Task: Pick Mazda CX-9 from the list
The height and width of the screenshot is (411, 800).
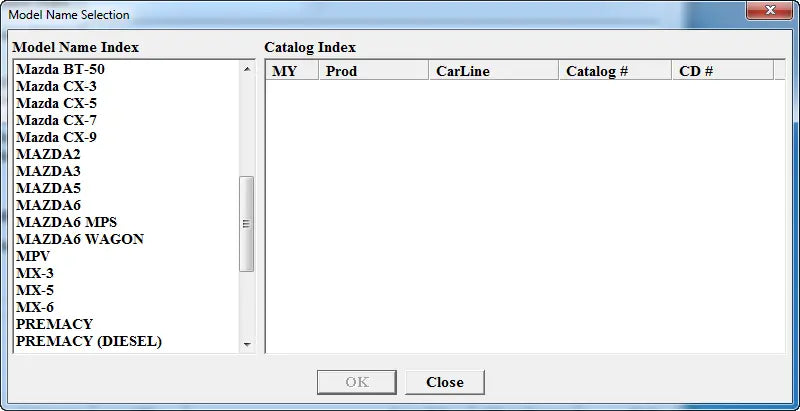Action: [x=56, y=138]
